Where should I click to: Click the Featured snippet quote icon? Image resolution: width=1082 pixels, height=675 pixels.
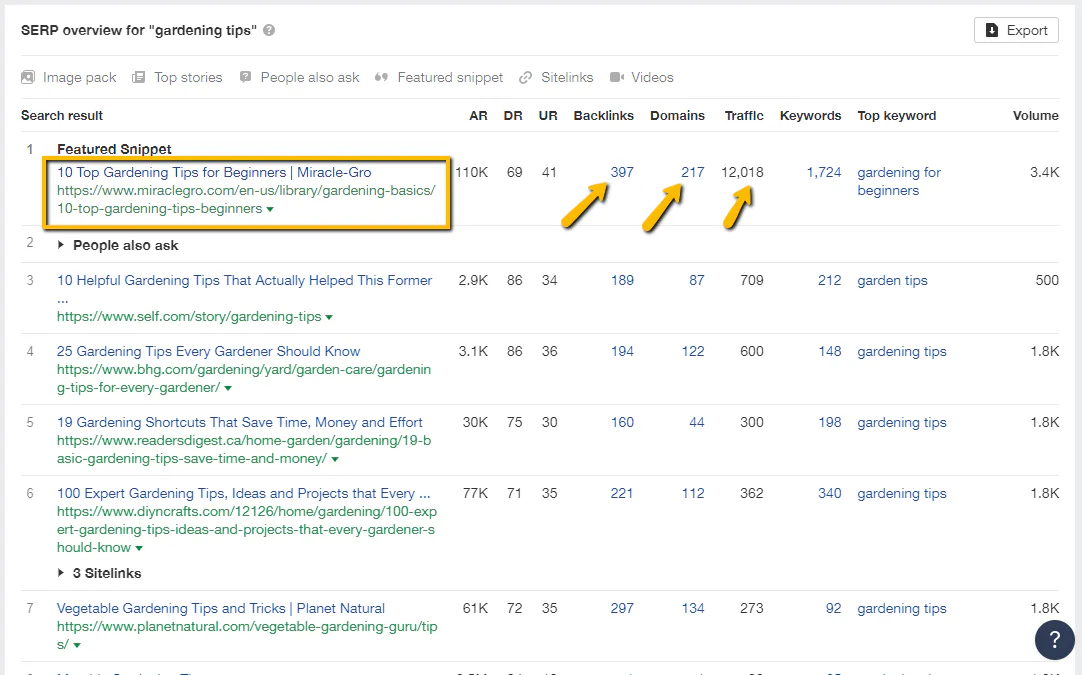381,77
